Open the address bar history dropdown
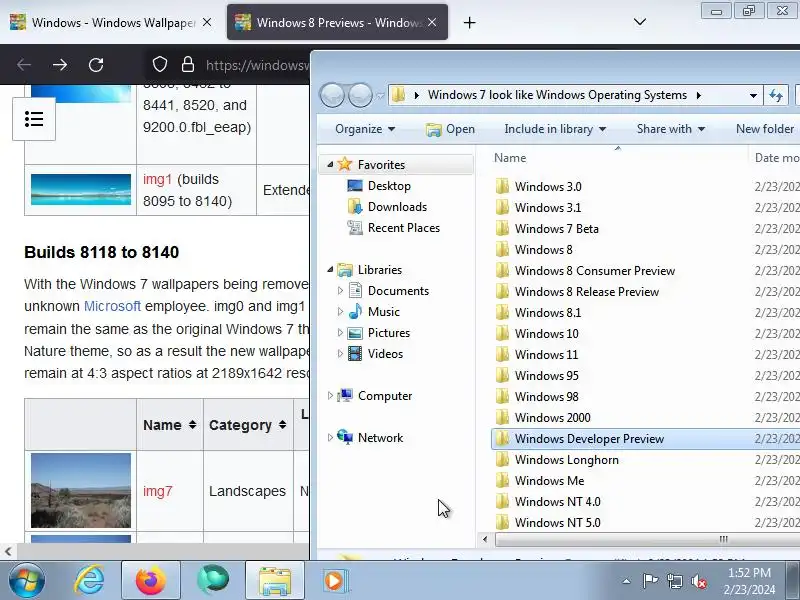800x600 pixels. coord(753,95)
